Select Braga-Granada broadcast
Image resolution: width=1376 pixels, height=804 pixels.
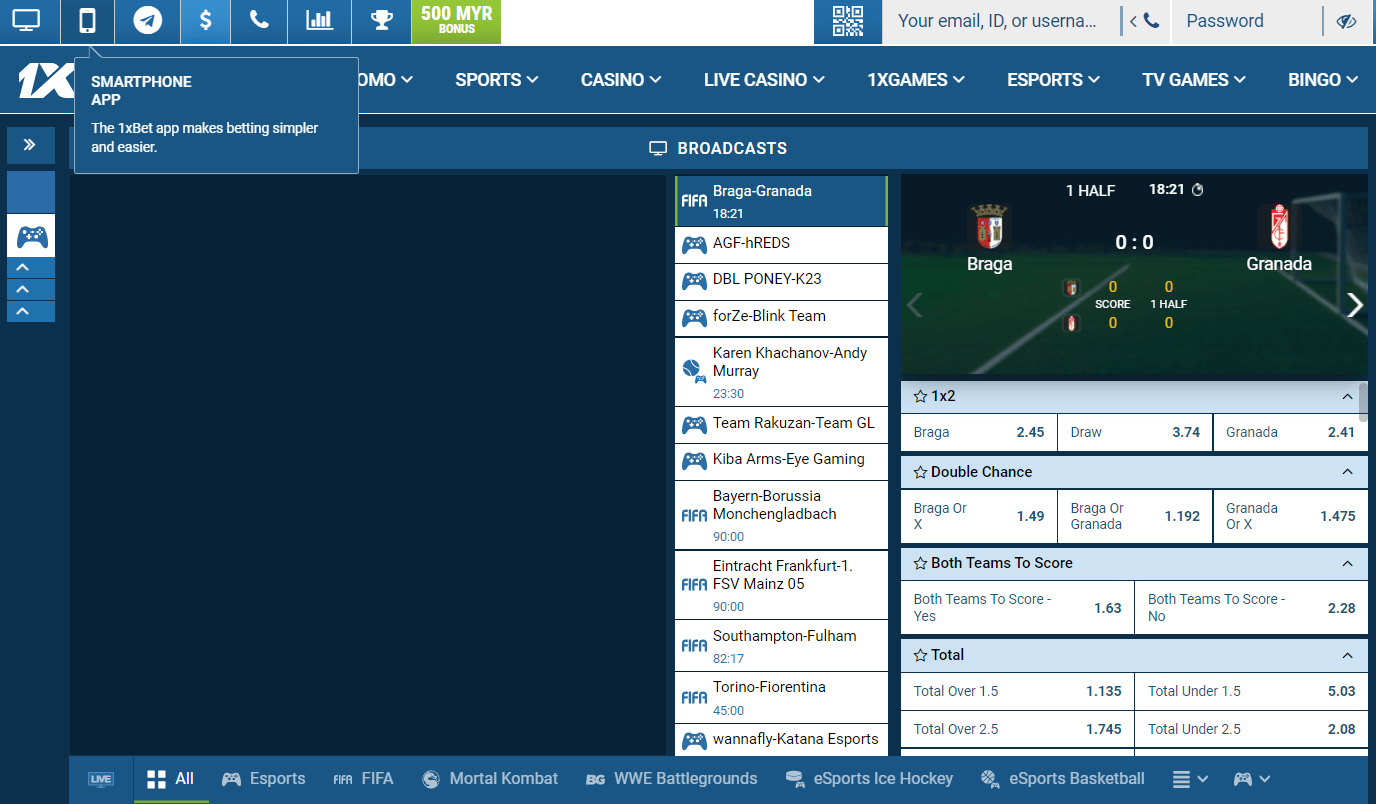[781, 201]
